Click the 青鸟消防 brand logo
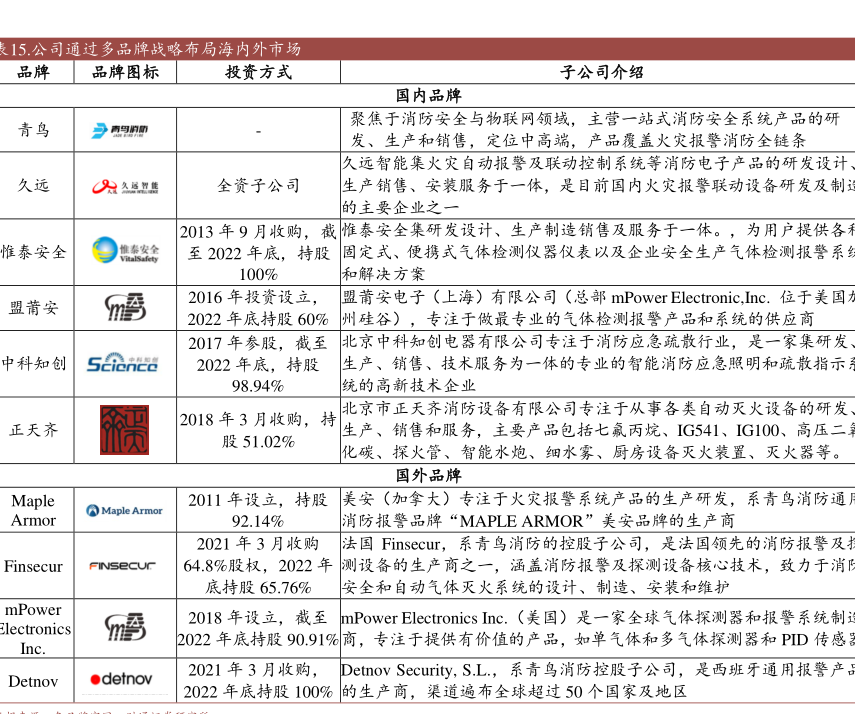The height and width of the screenshot is (714, 855). point(120,130)
